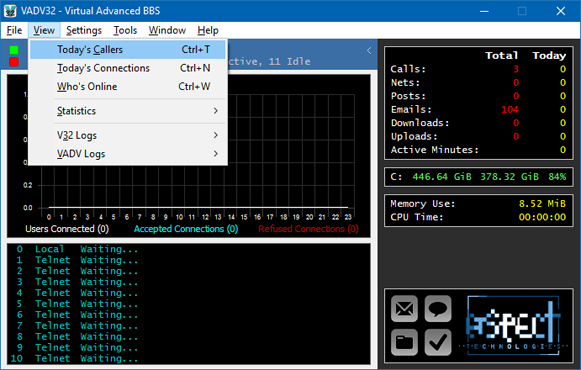Open the Help menu
Image resolution: width=581 pixels, height=370 pixels.
click(208, 30)
